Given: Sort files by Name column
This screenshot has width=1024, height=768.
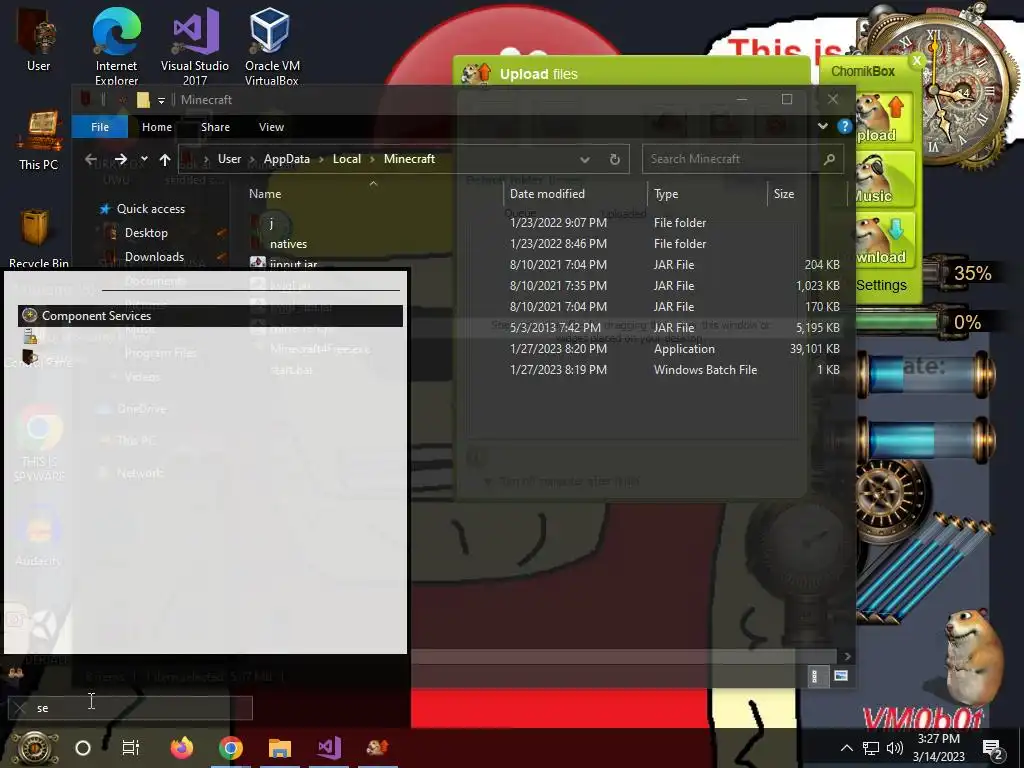Looking at the screenshot, I should (x=264, y=194).
